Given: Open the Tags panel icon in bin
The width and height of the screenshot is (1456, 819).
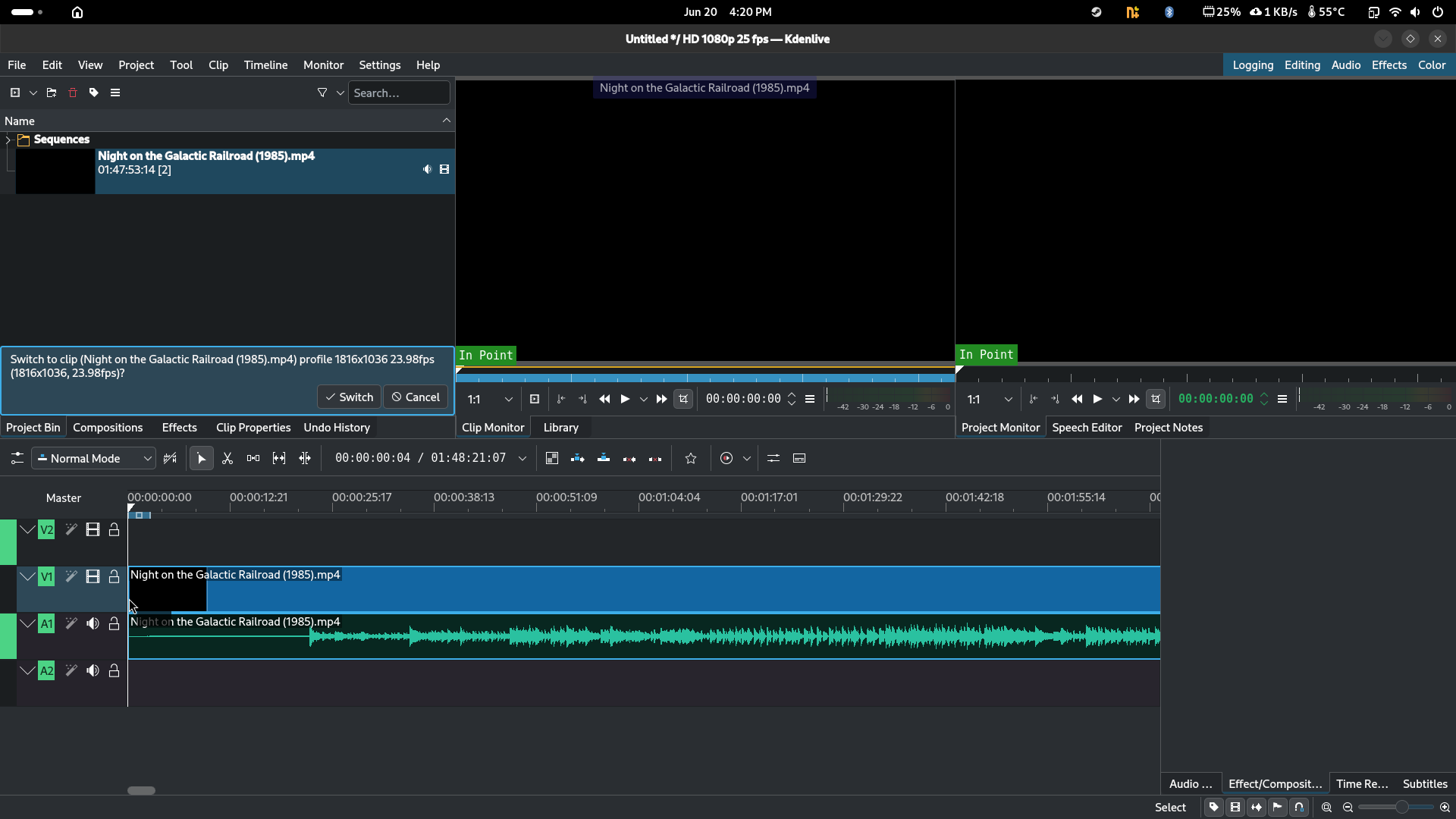Looking at the screenshot, I should [x=94, y=93].
